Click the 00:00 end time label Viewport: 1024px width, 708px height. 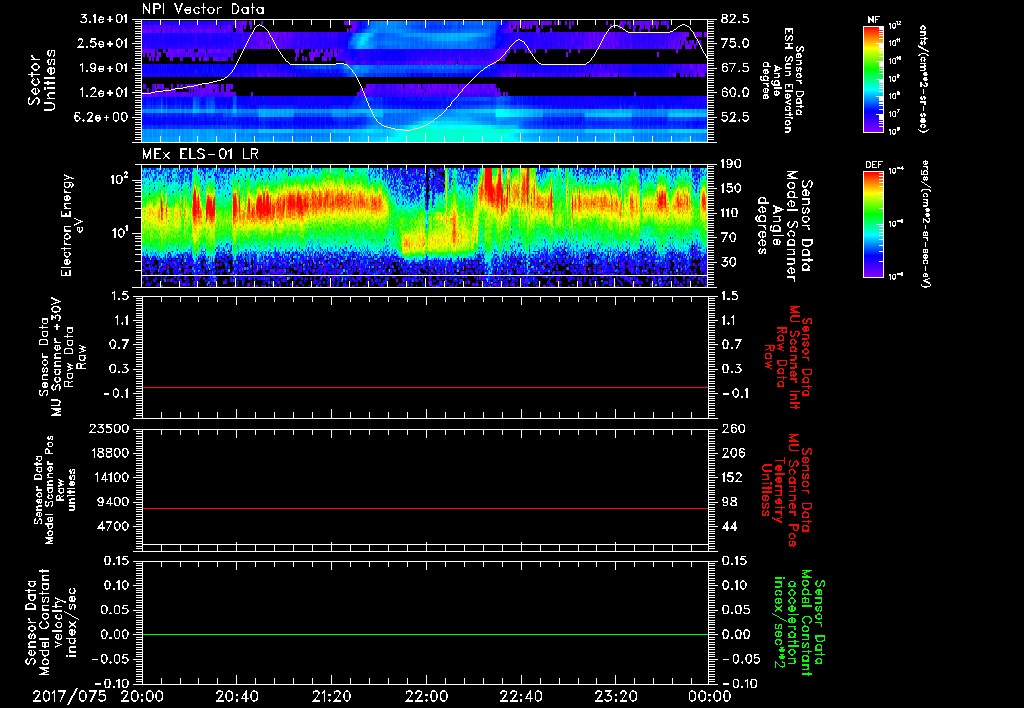[x=710, y=696]
